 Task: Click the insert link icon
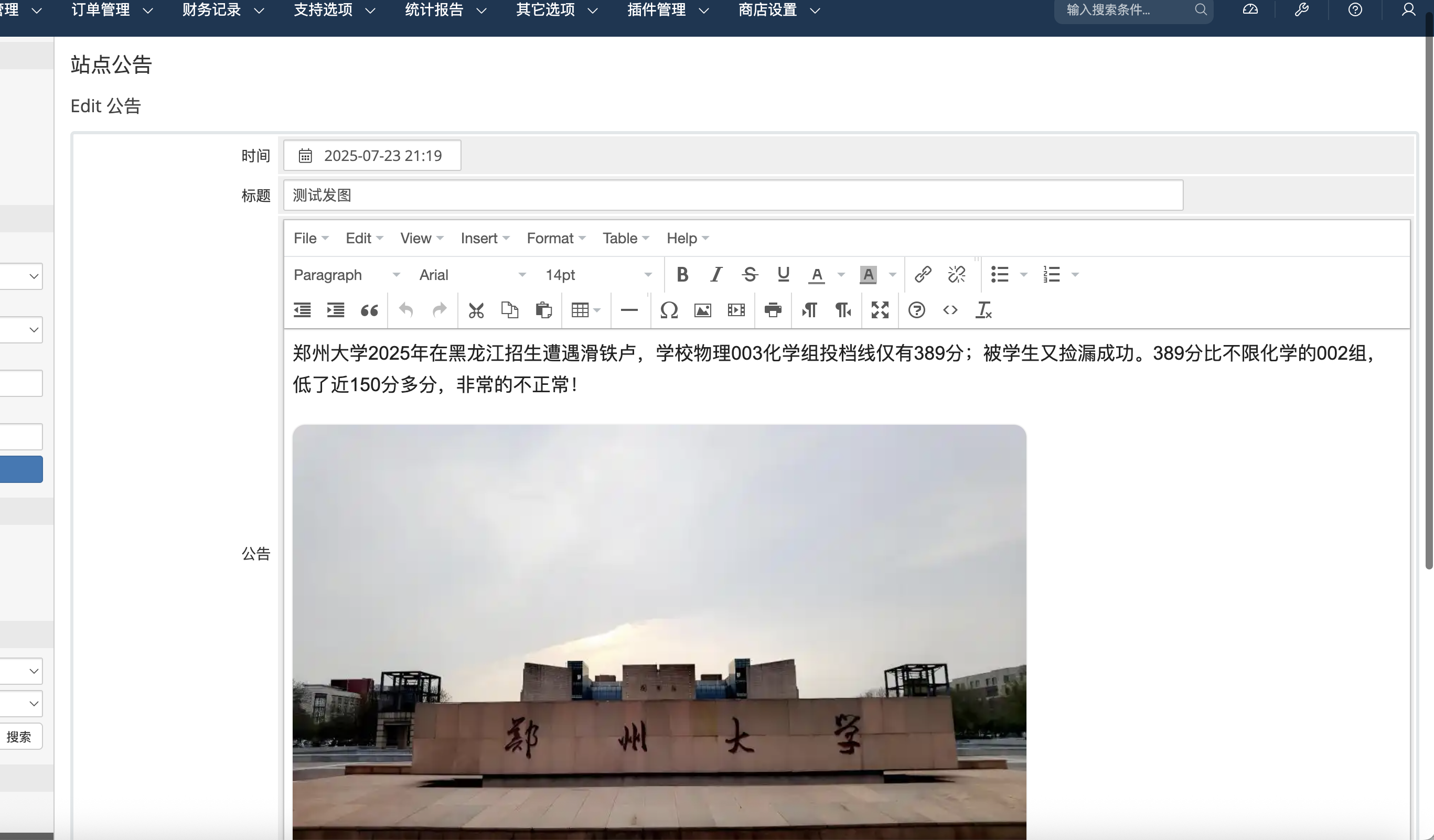923,275
